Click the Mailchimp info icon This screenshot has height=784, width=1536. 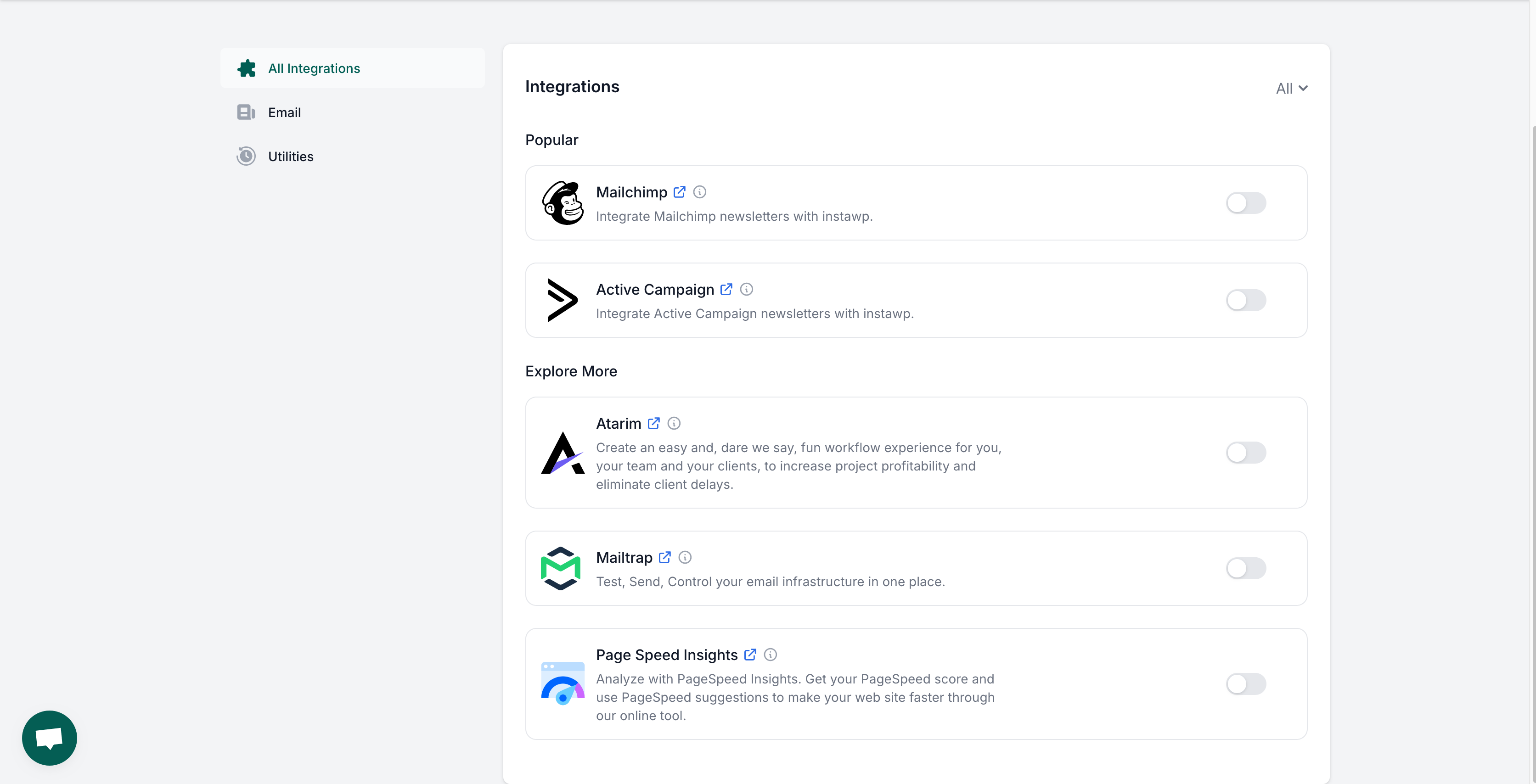coord(699,192)
